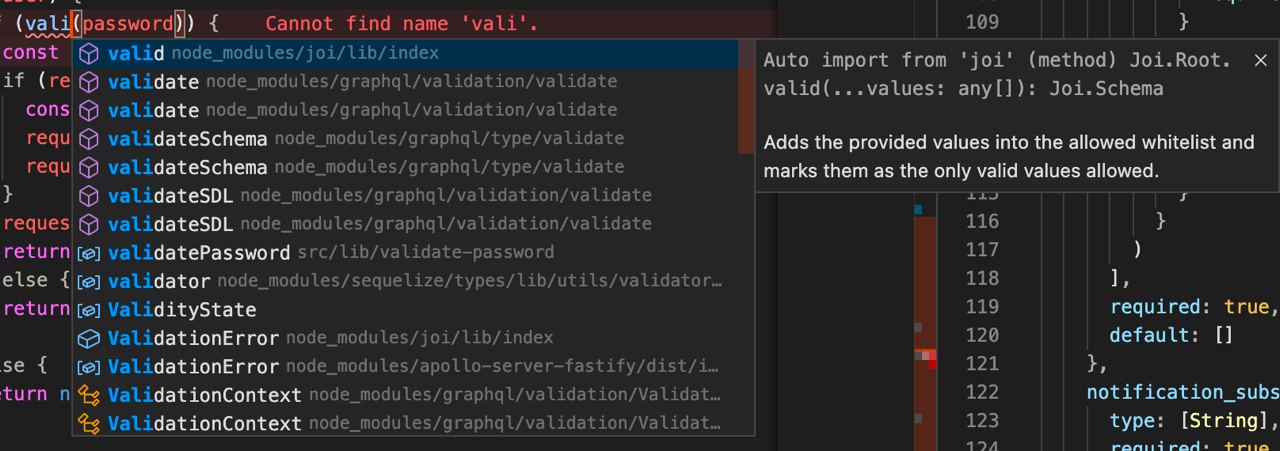Select the validator sequelize suggestion
The height and width of the screenshot is (451, 1280).
(x=412, y=281)
